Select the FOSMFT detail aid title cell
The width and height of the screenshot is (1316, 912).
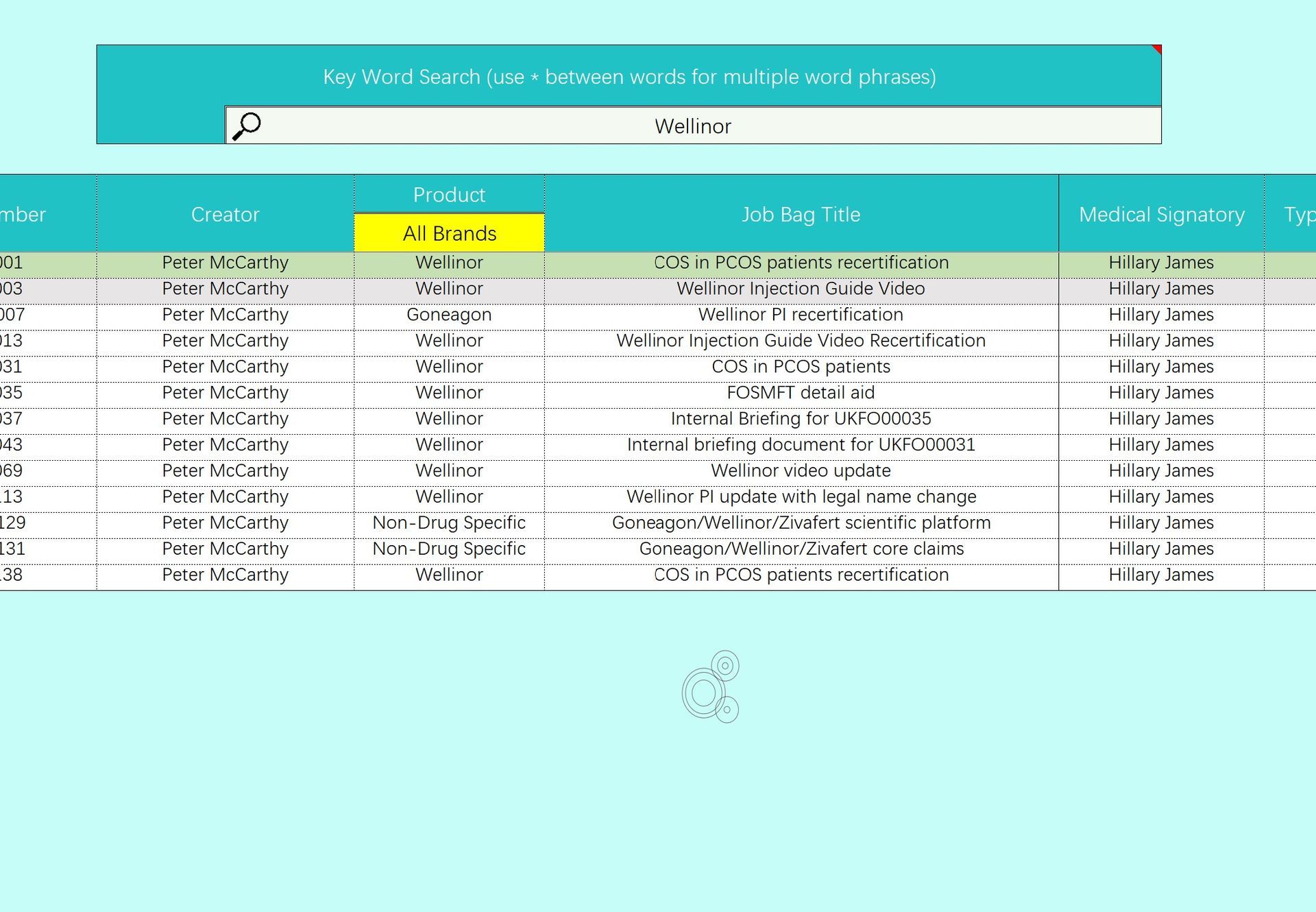point(801,393)
